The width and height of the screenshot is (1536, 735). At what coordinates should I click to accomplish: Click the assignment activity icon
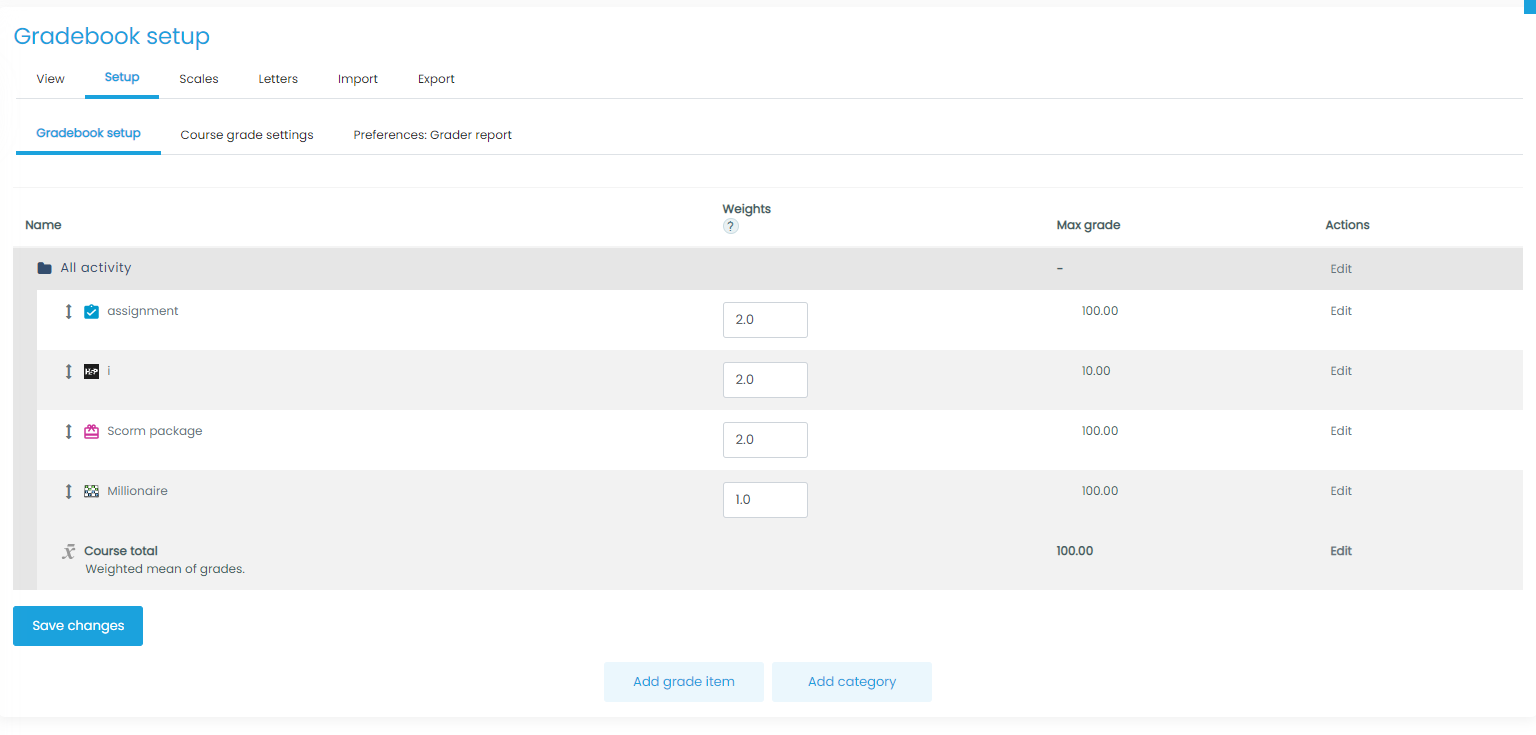(92, 312)
